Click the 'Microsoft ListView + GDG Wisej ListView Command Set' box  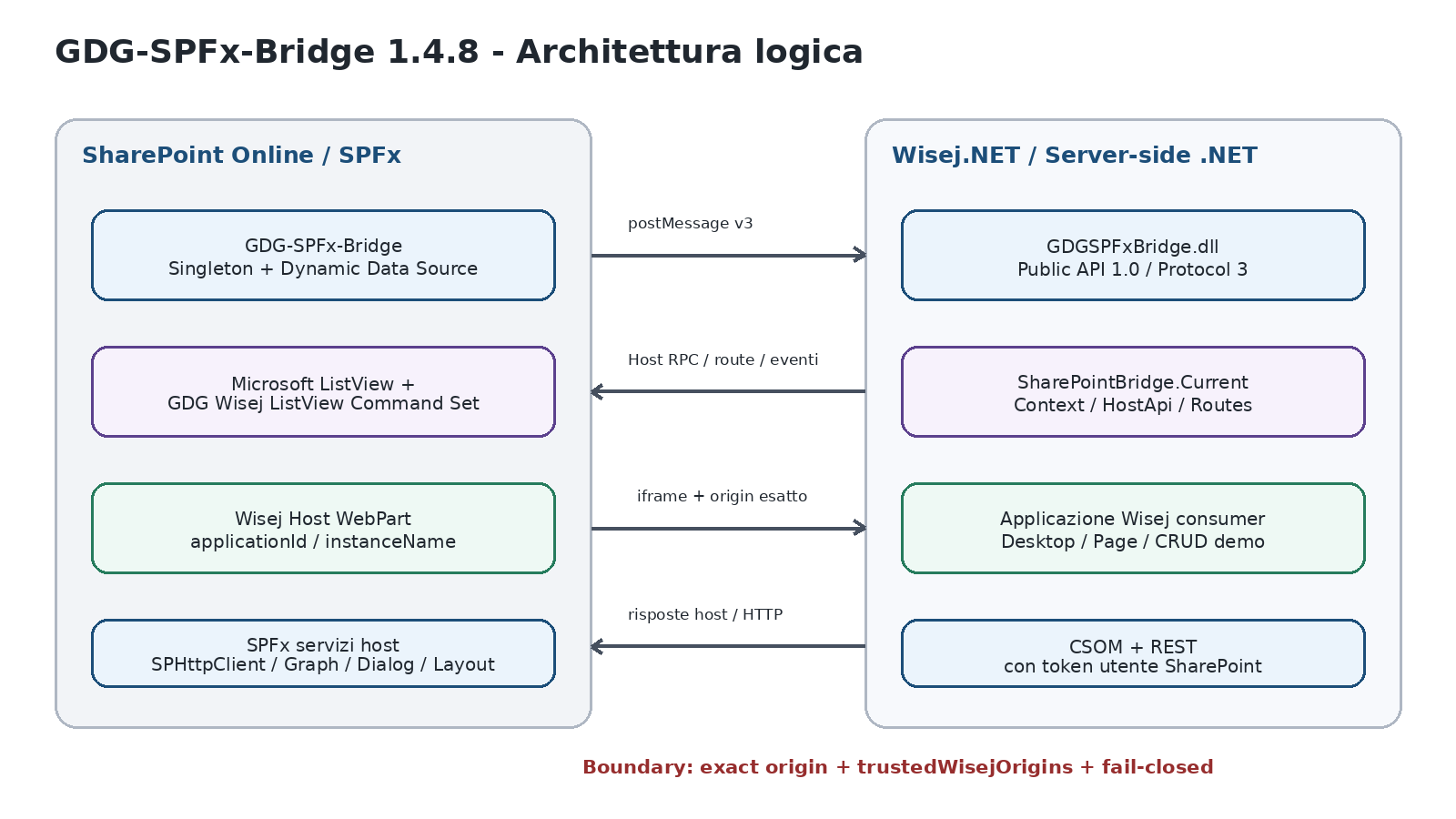click(323, 392)
